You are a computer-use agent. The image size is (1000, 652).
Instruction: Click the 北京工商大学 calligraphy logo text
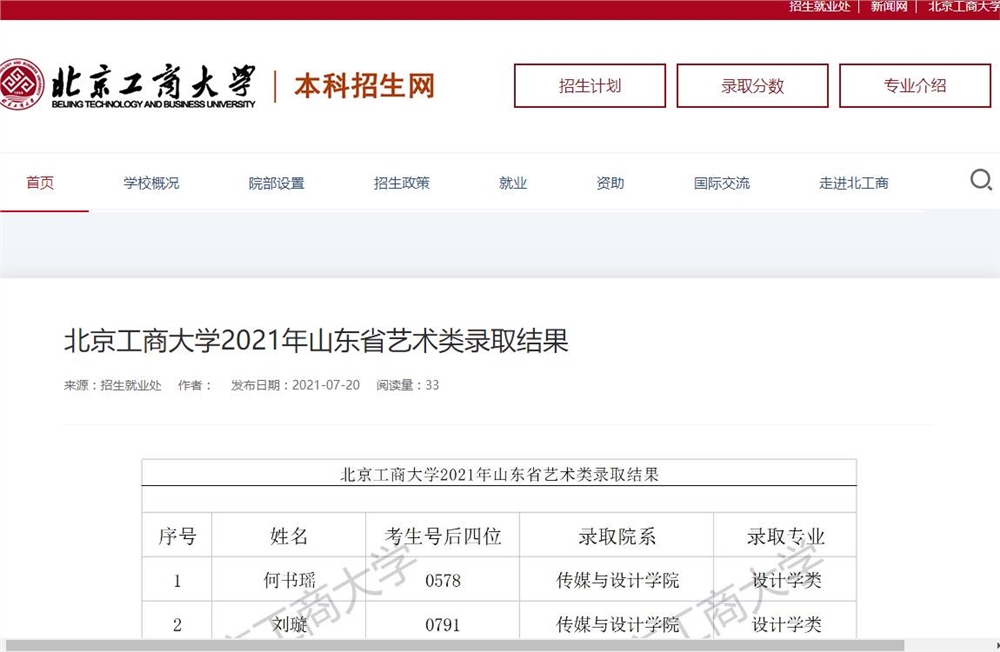tap(153, 81)
